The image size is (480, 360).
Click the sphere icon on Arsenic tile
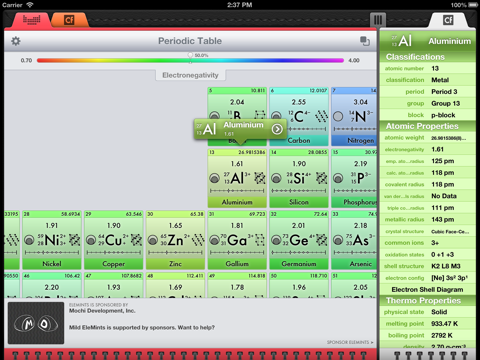tap(338, 240)
